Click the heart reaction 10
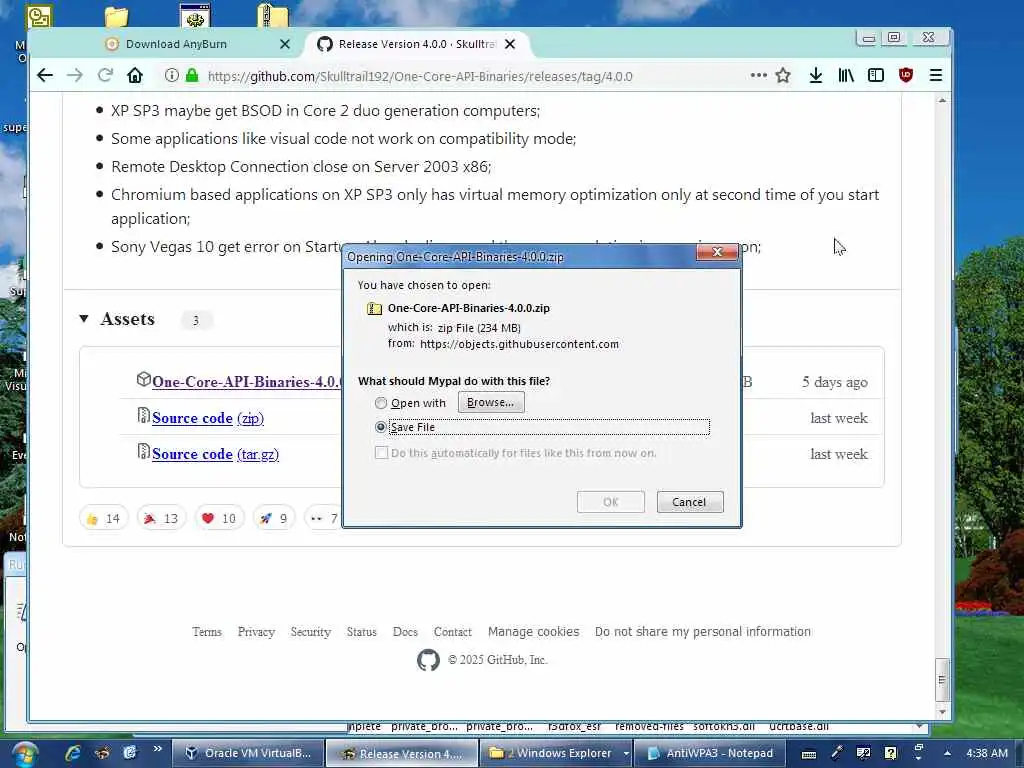The image size is (1024, 768). [x=219, y=518]
